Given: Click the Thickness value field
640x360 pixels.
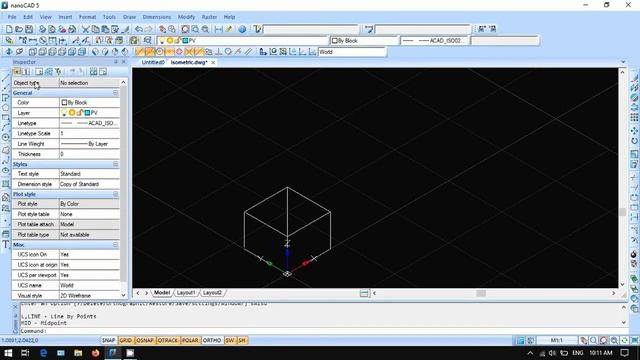Looking at the screenshot, I should (x=89, y=154).
